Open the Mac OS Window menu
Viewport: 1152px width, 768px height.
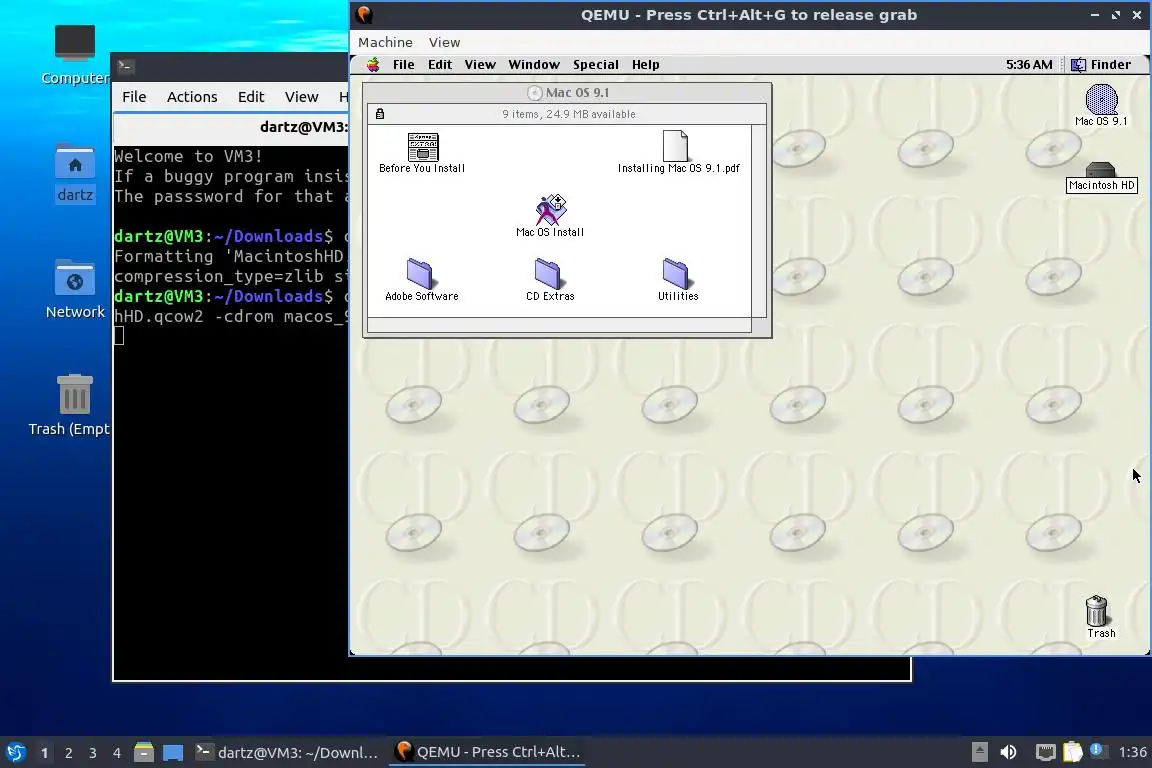(x=534, y=65)
